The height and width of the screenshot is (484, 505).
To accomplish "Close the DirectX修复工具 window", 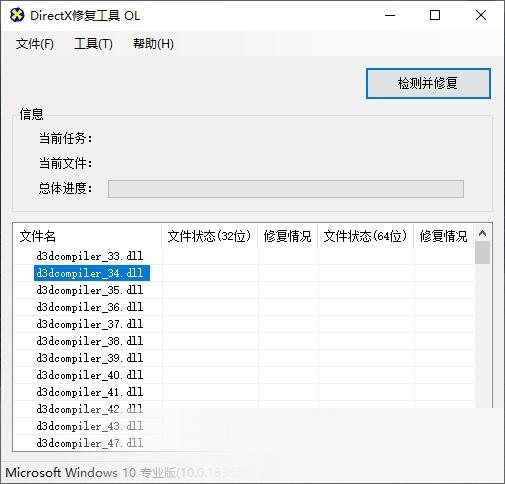I will coord(481,15).
